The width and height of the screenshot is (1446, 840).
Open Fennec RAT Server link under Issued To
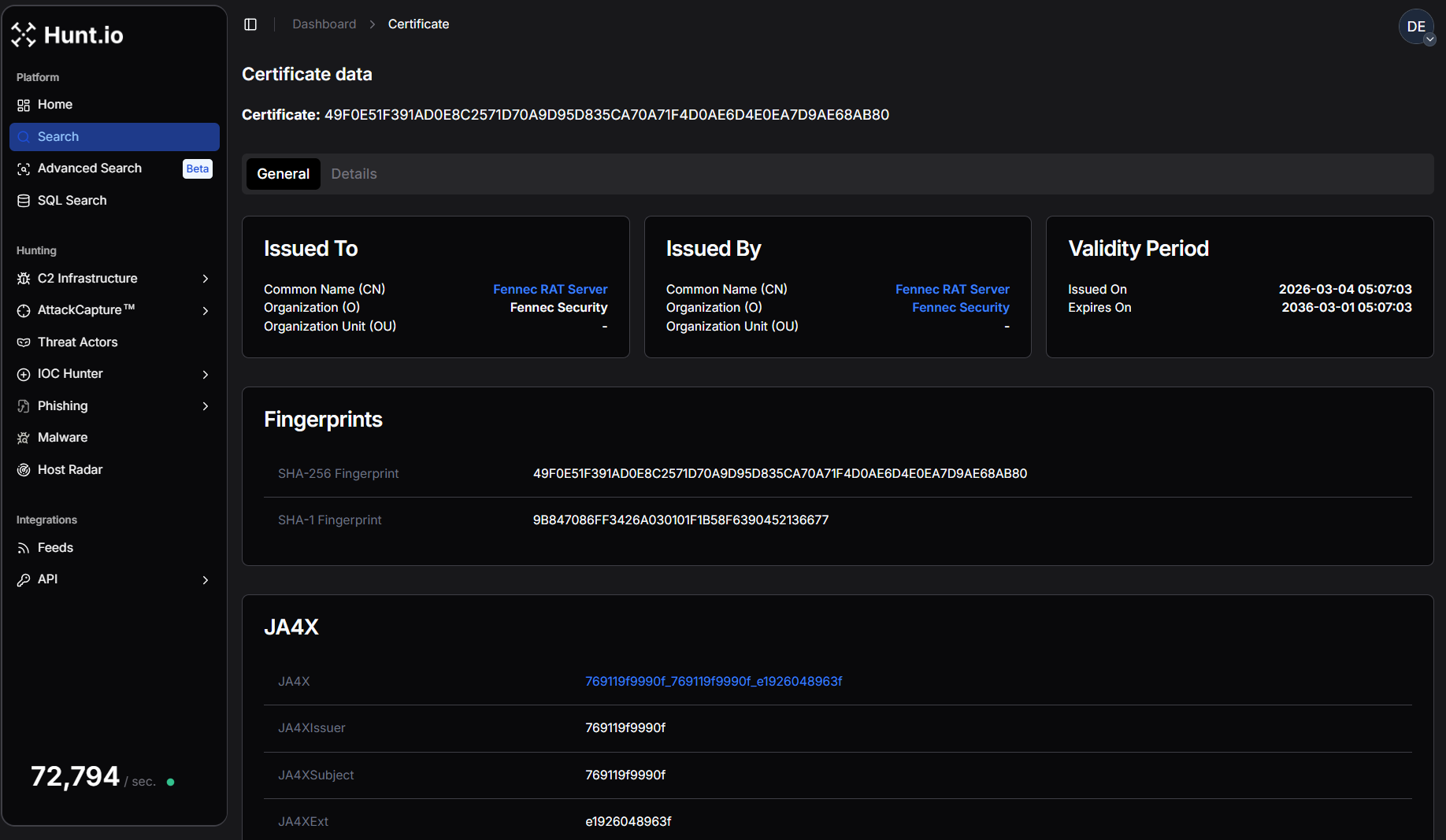[550, 289]
